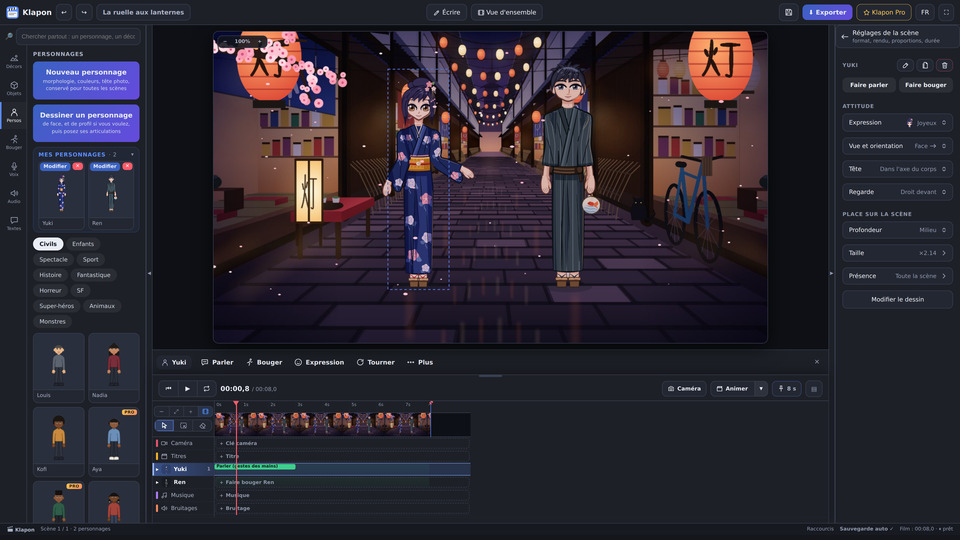Viewport: 960px width, 540px height.
Task: Switch to Écrire mode
Action: pos(447,12)
